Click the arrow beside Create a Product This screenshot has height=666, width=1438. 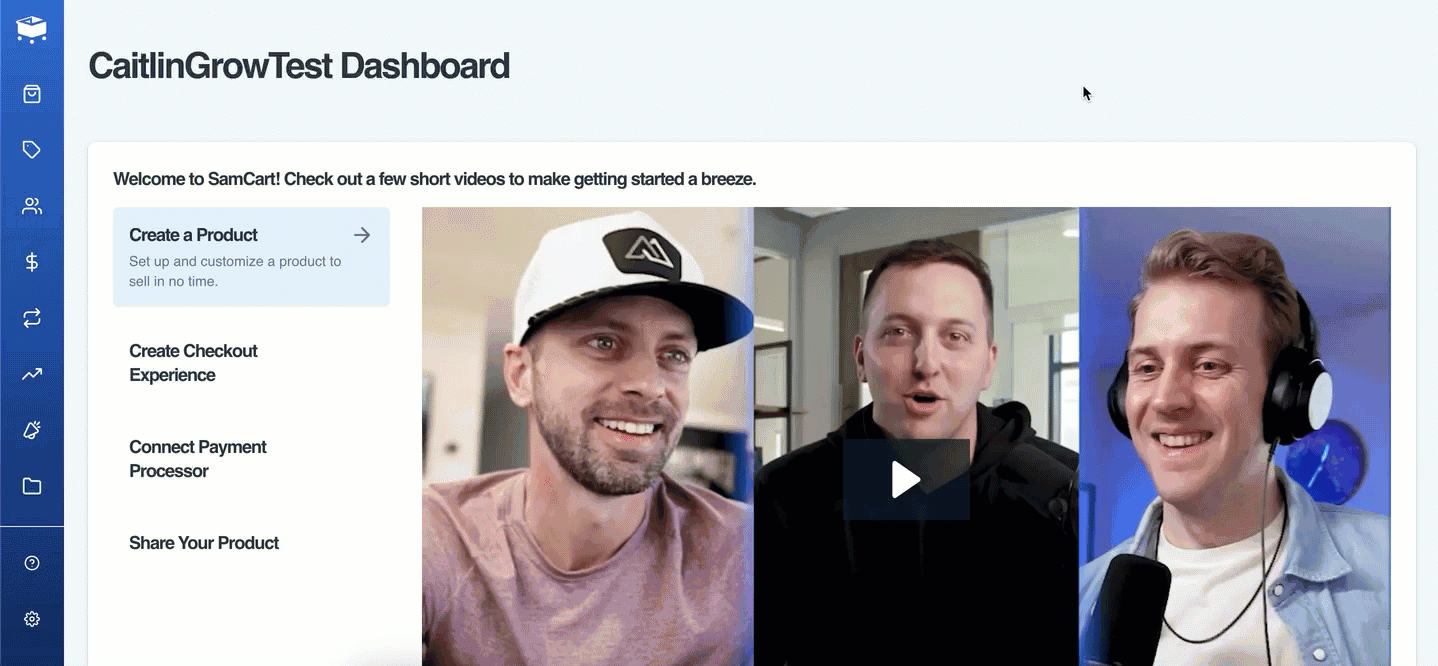pos(362,235)
